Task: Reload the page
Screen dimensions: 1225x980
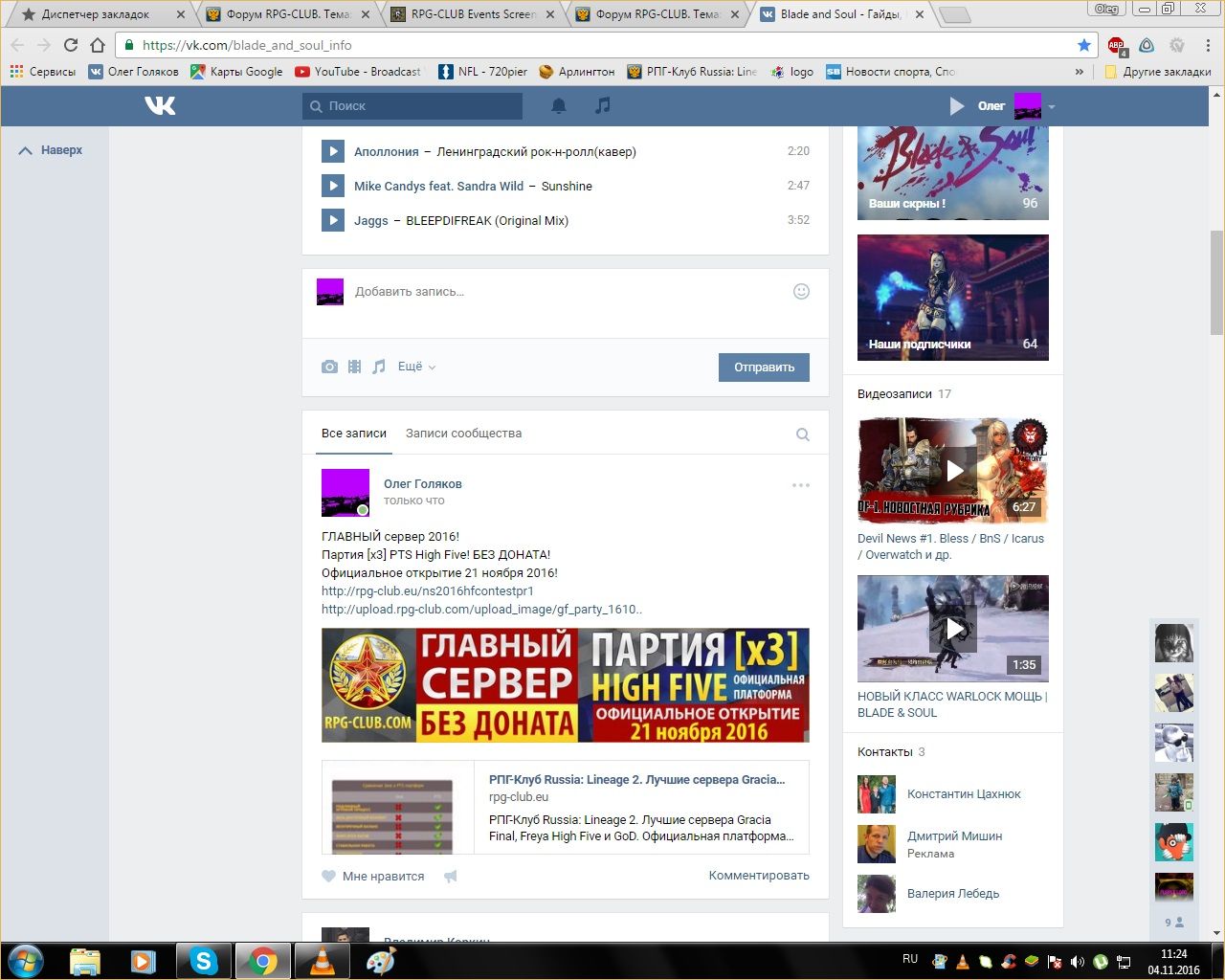Action: pyautogui.click(x=70, y=45)
